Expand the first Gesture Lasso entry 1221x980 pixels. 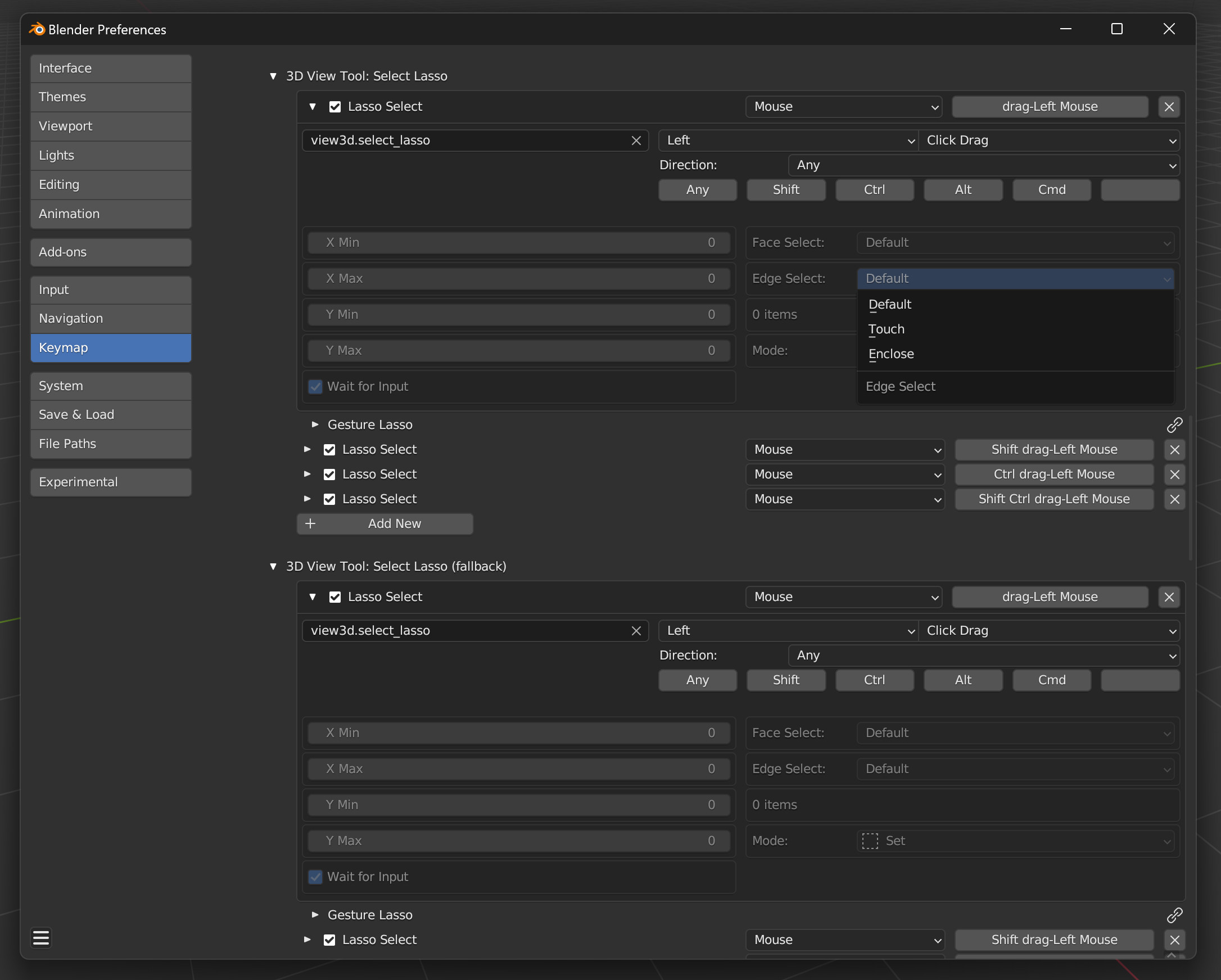[315, 425]
